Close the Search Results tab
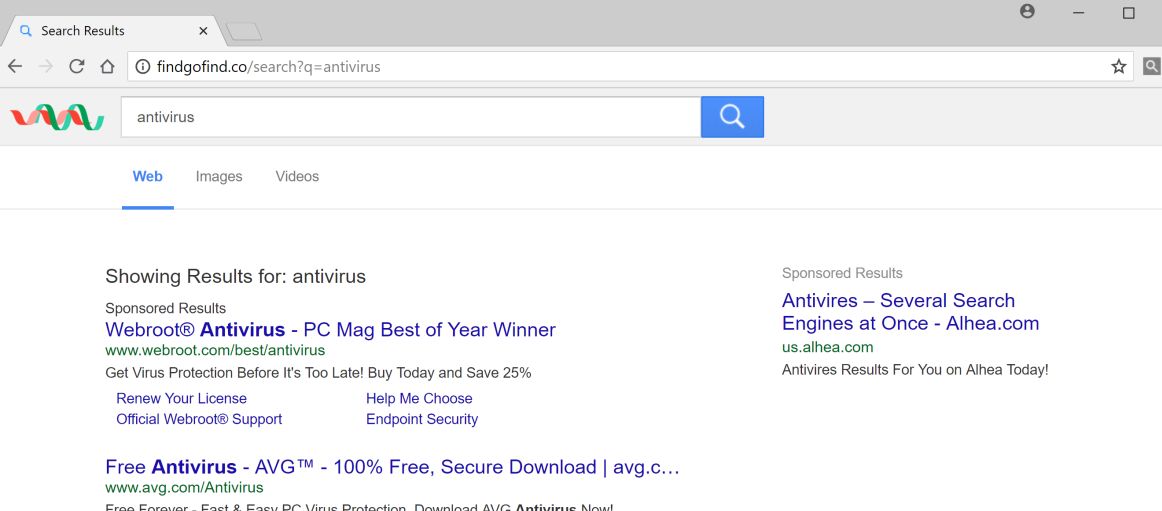 point(204,31)
